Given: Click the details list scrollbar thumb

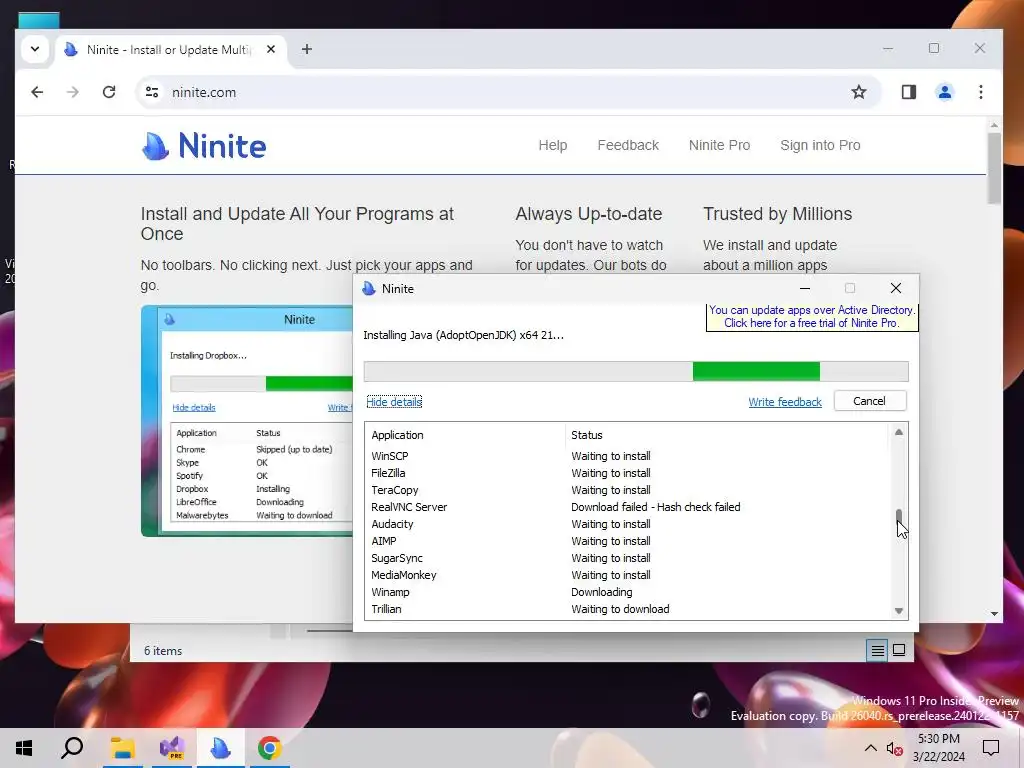Looking at the screenshot, I should click(899, 517).
